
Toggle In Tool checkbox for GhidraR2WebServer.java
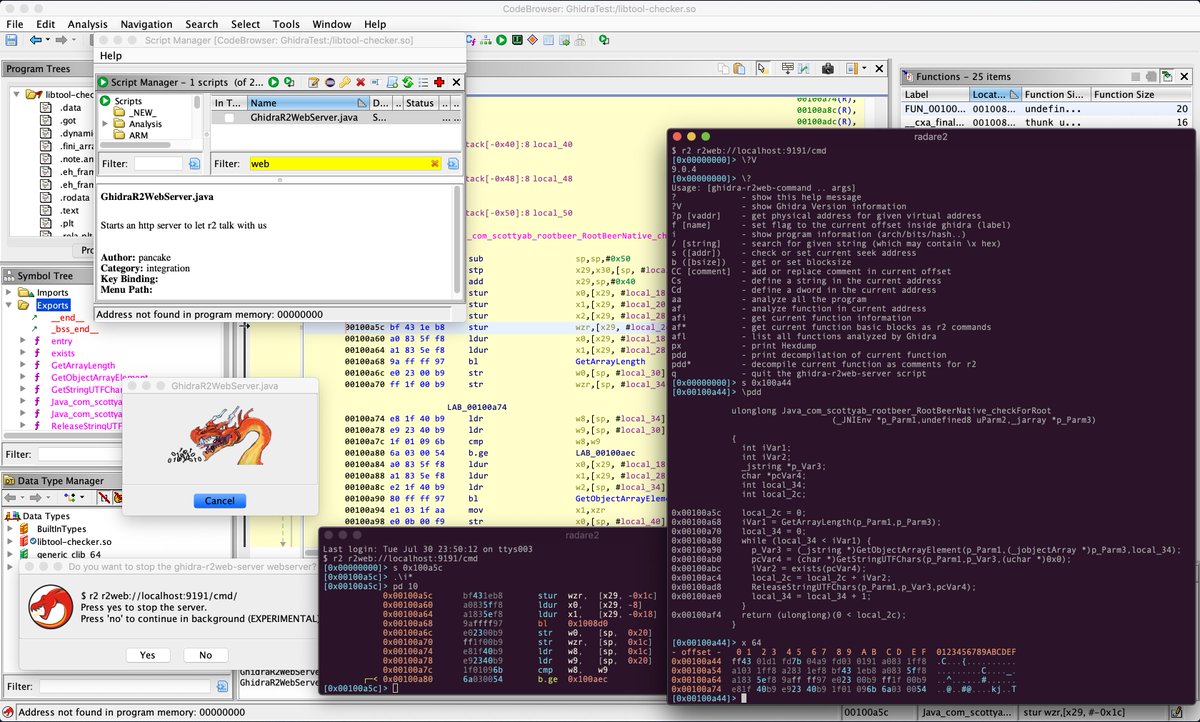pyautogui.click(x=229, y=118)
